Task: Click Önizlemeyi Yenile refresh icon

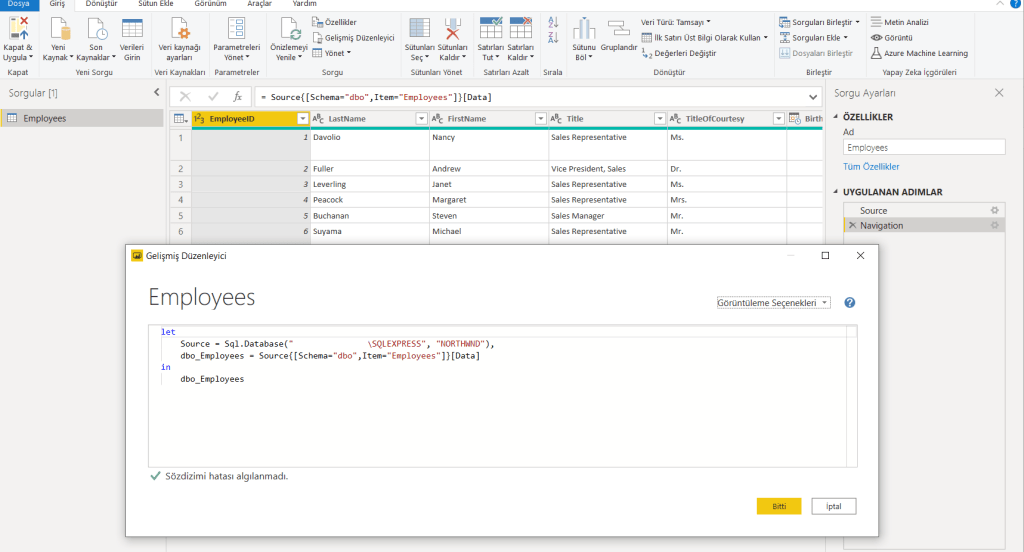Action: point(289,29)
